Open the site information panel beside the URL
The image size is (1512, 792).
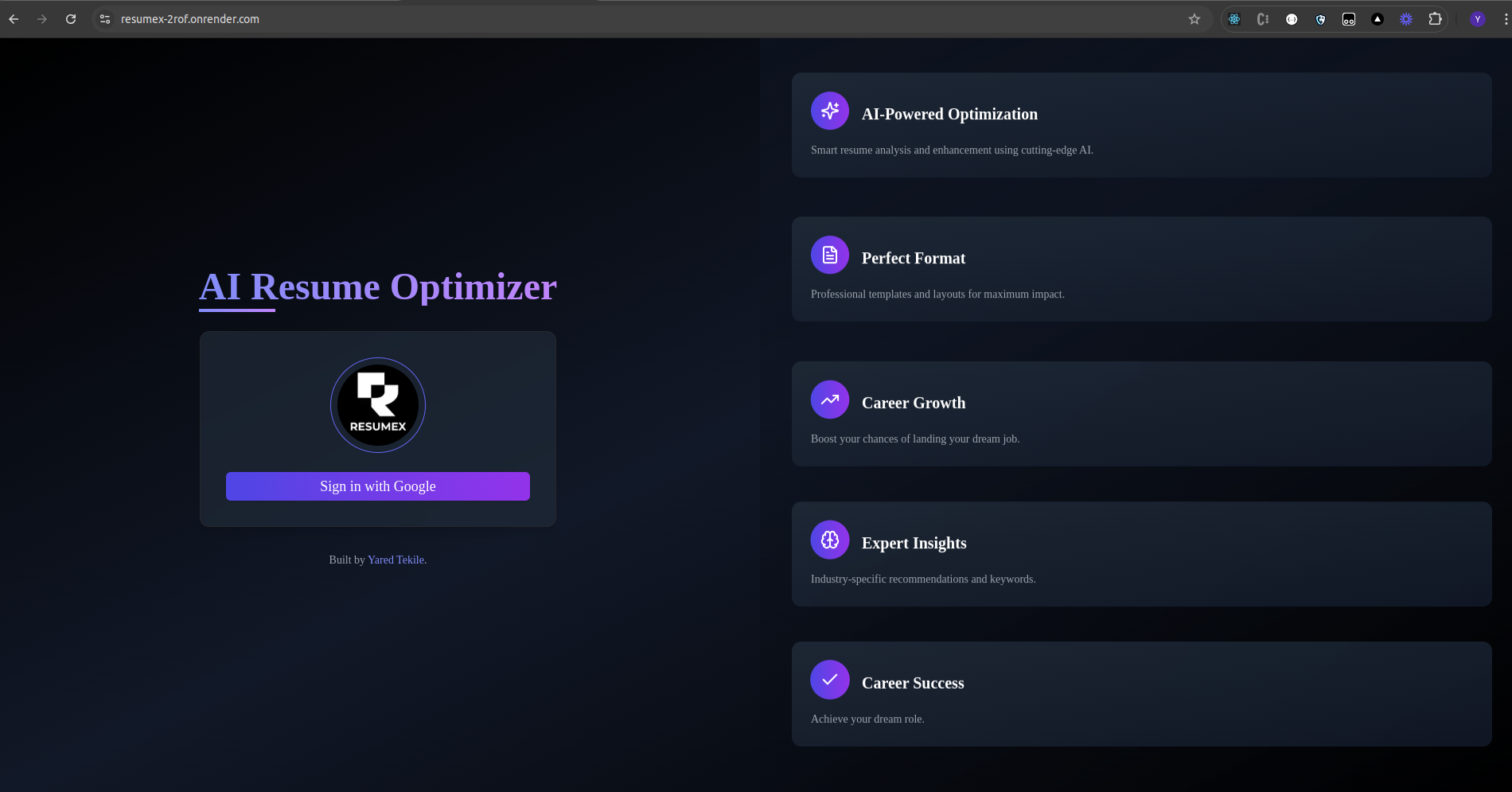(x=104, y=18)
